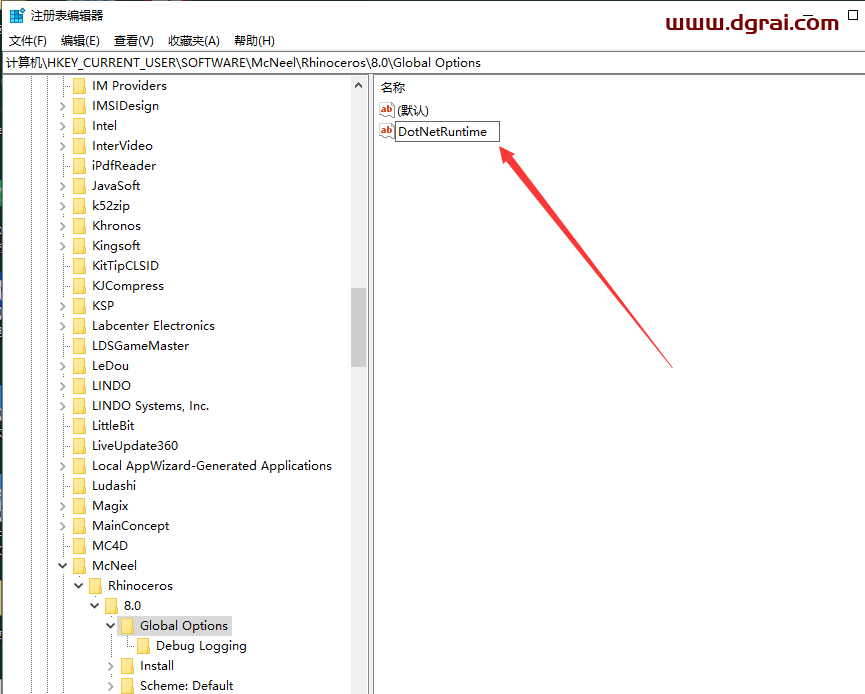Expand the InterVideo key
Image resolution: width=865 pixels, height=694 pixels.
[62, 146]
